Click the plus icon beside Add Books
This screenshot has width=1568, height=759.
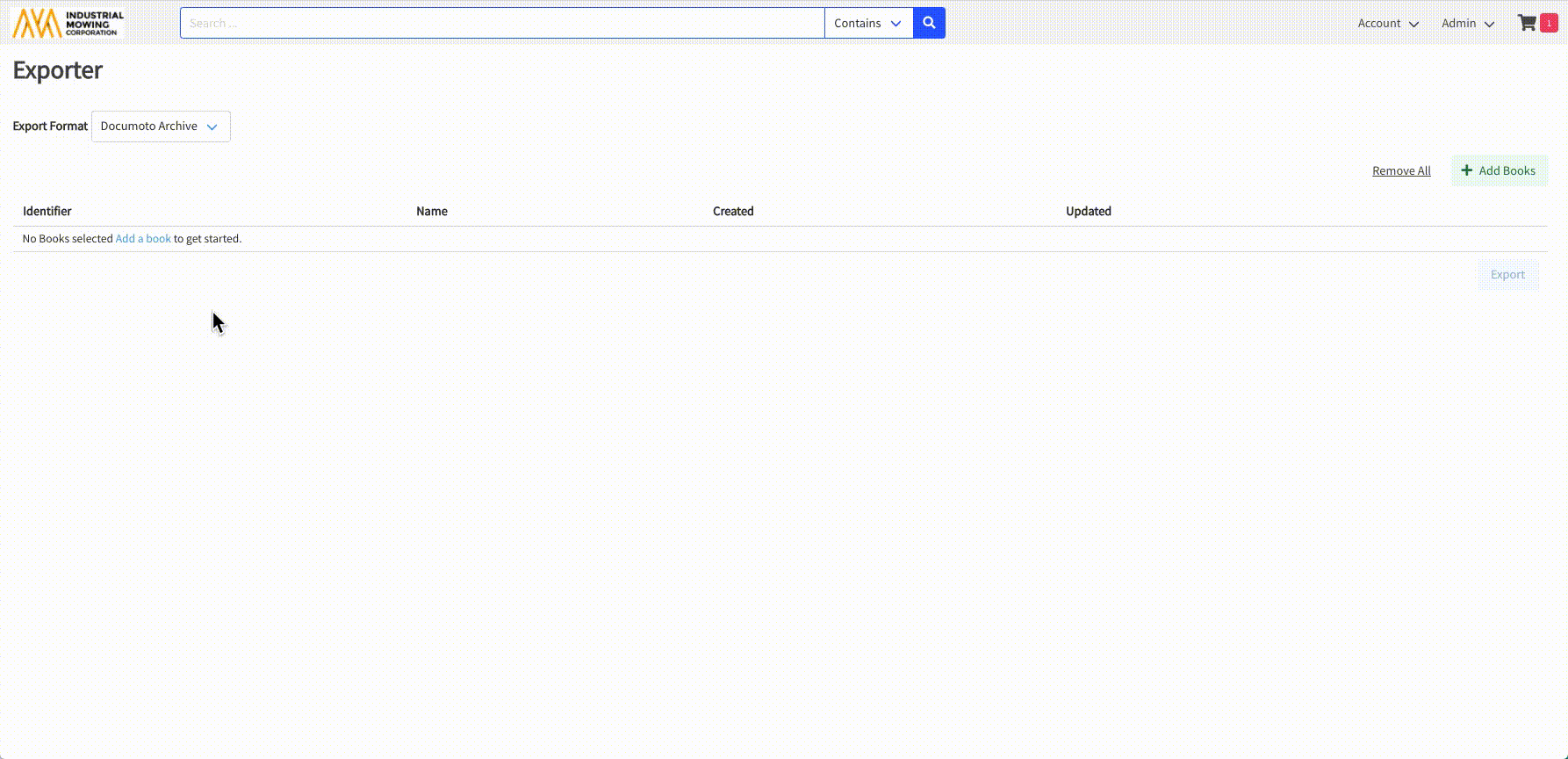1466,170
